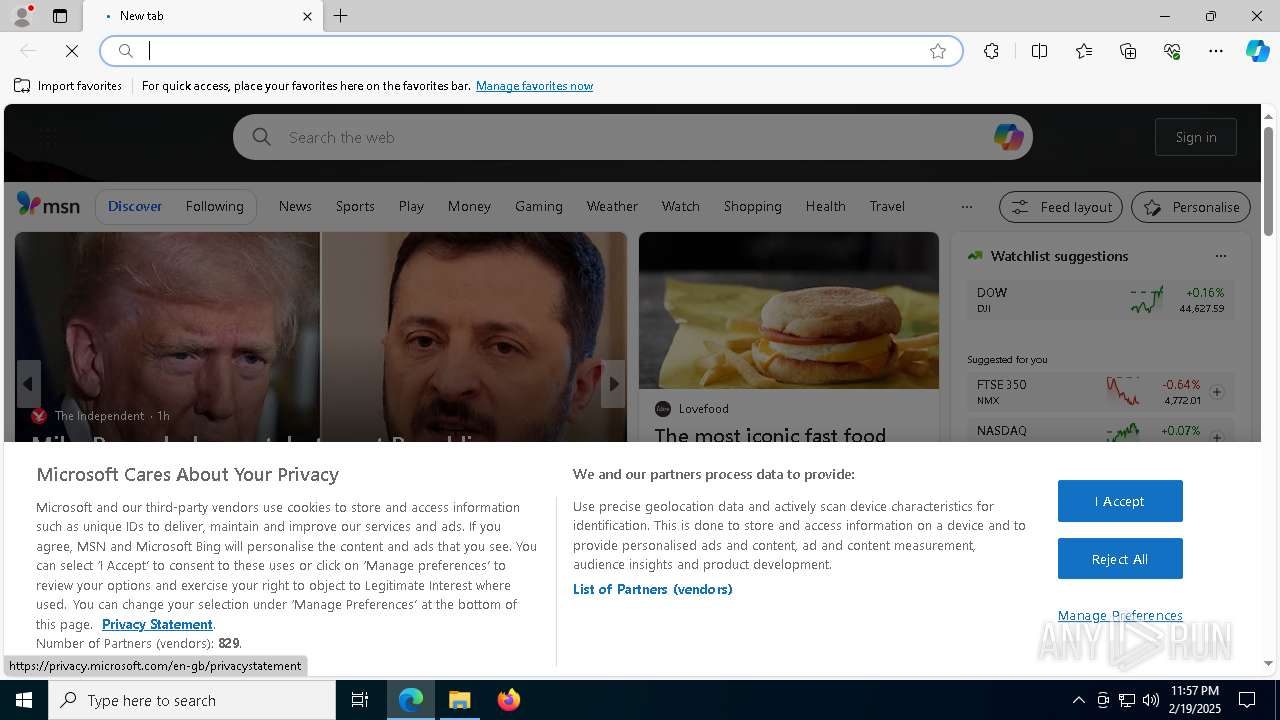Screen dimensions: 1280x720
Task: Open the Windows Start menu
Action: 24,700
